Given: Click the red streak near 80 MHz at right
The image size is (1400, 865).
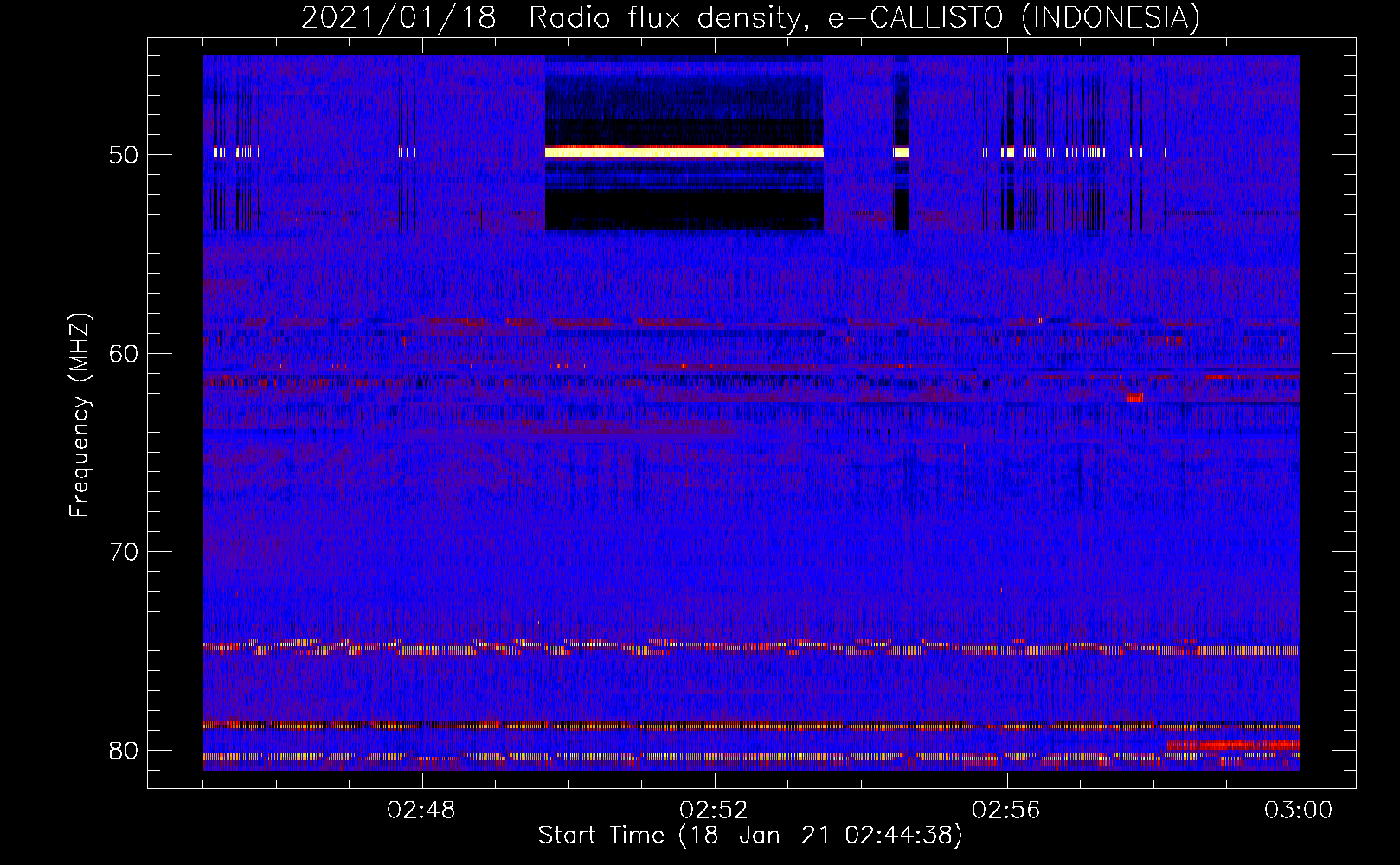Looking at the screenshot, I should pyautogui.click(x=1233, y=745).
